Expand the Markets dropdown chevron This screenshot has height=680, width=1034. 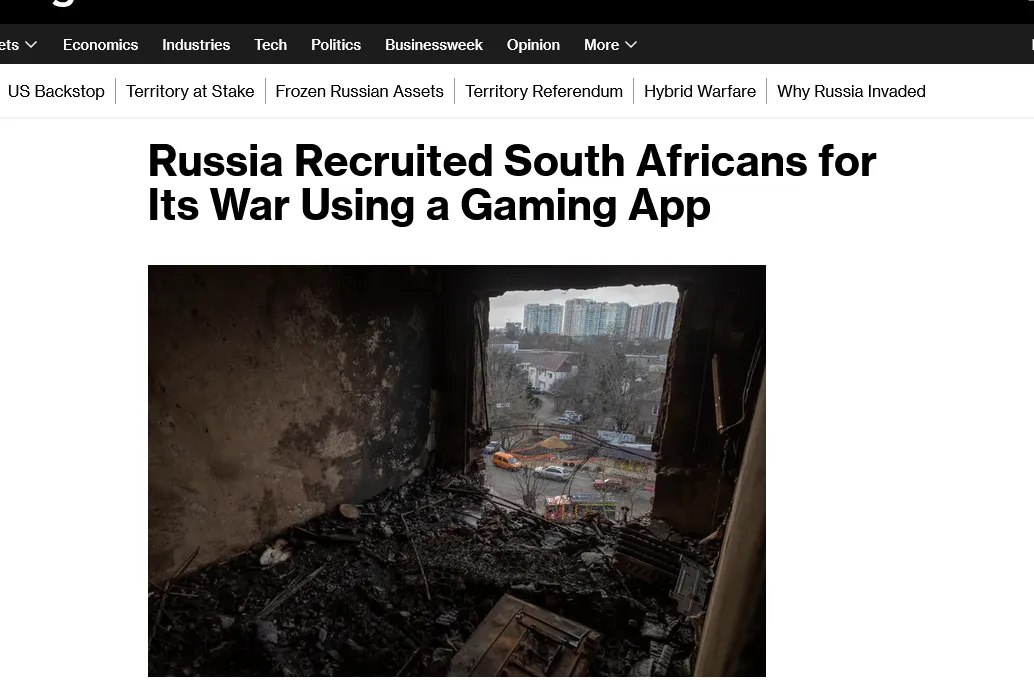[x=30, y=45]
